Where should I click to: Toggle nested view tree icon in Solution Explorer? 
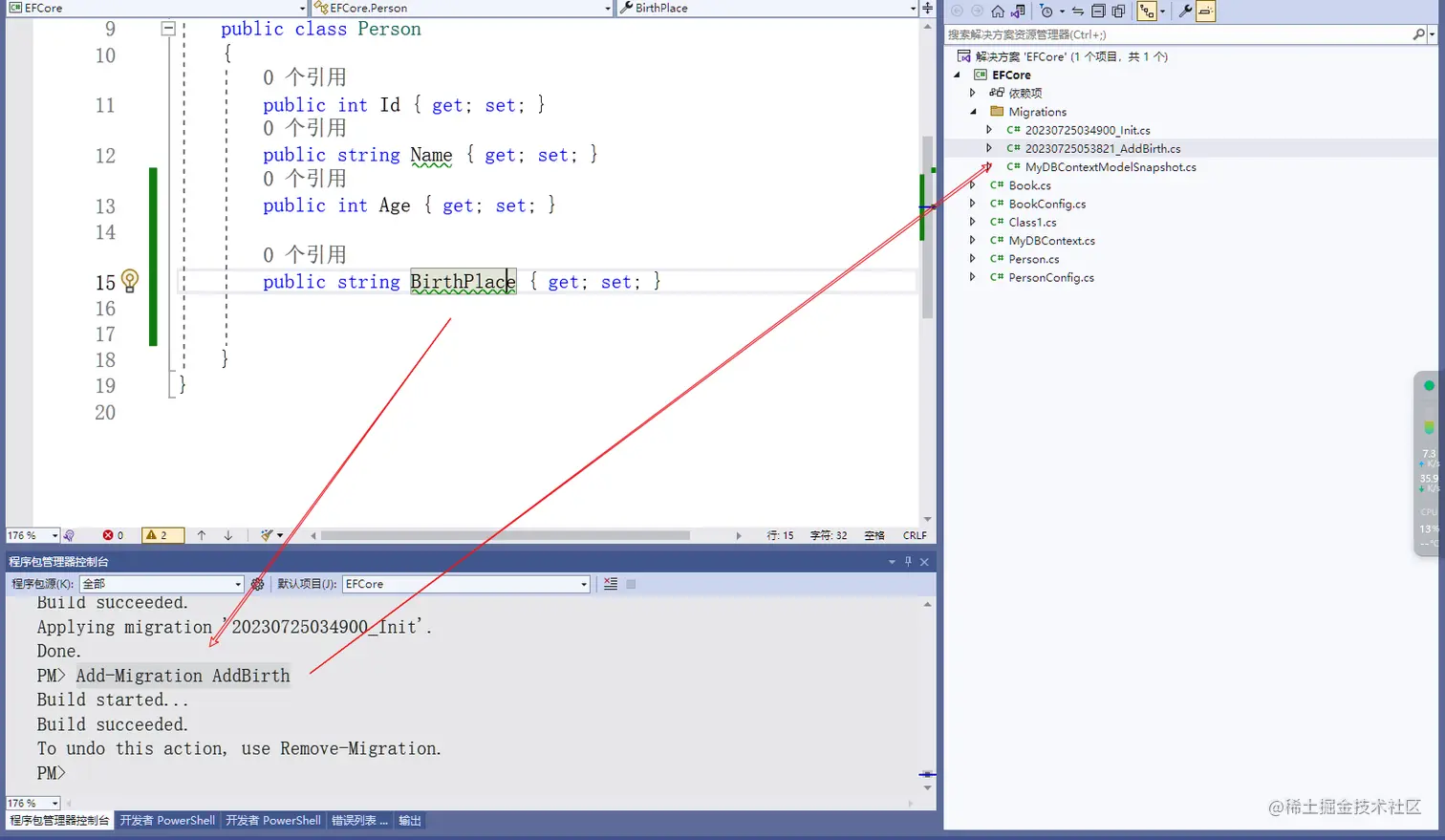pyautogui.click(x=1147, y=11)
